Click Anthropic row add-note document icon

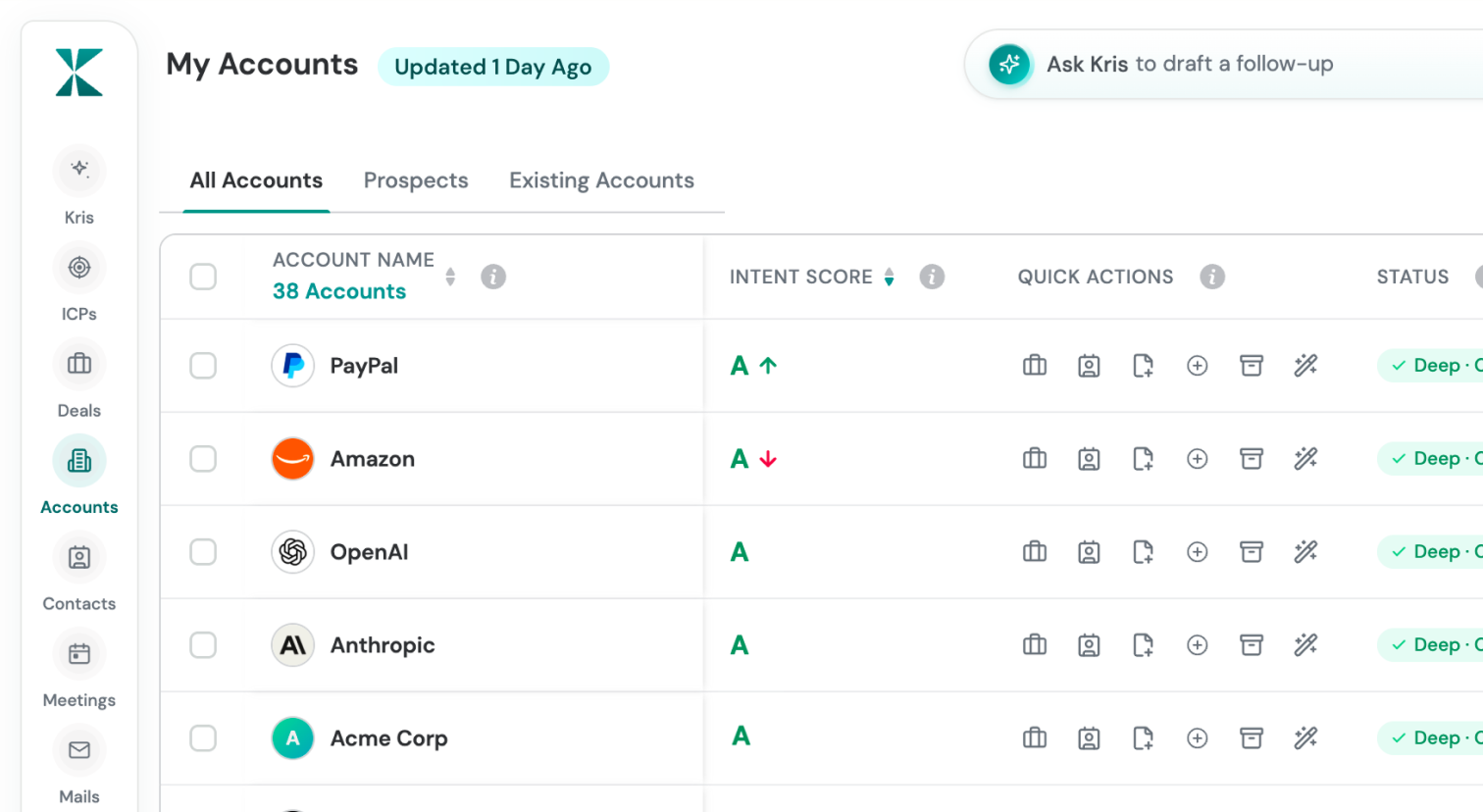coord(1143,645)
